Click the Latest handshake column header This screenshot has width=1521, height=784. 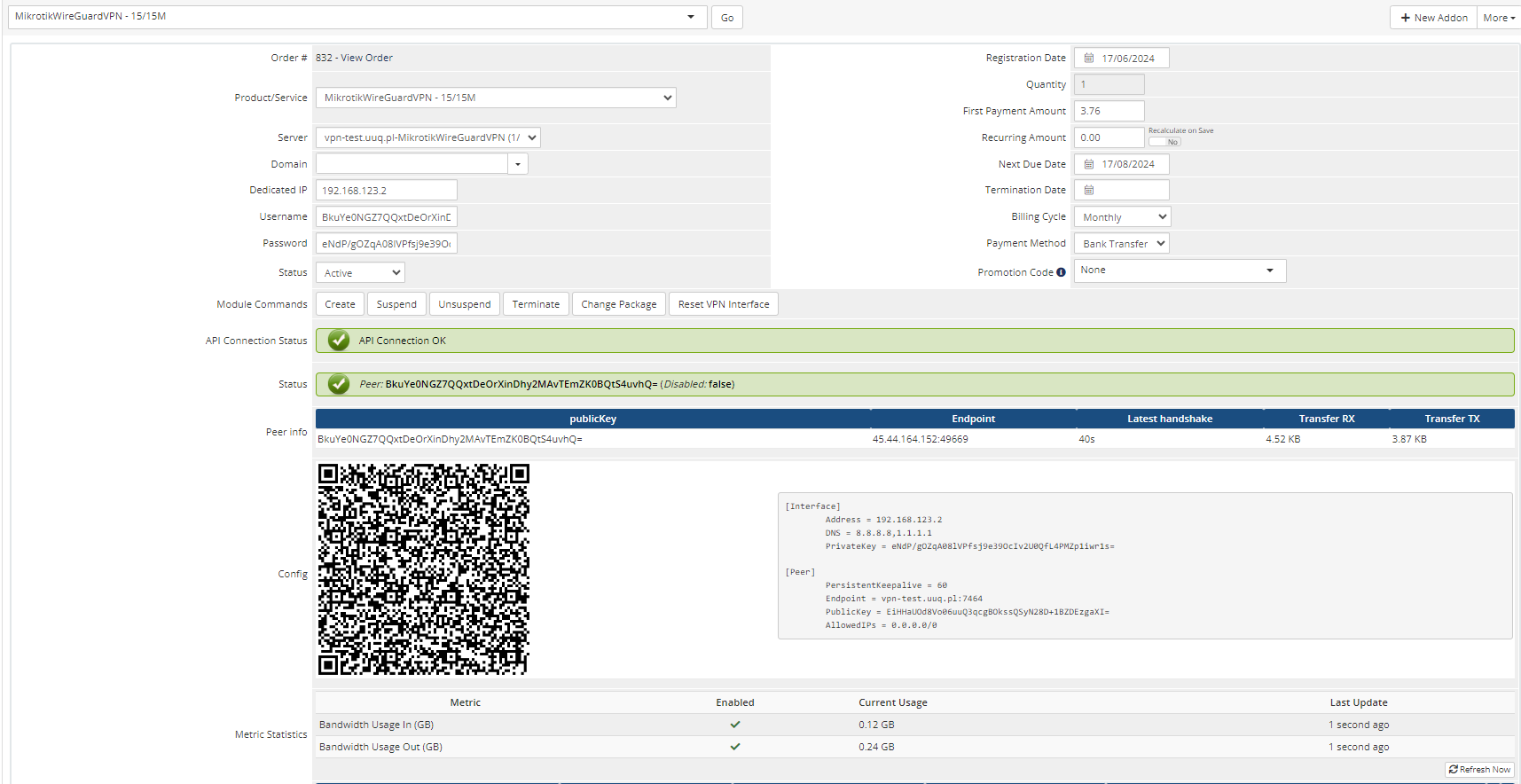coord(1170,419)
